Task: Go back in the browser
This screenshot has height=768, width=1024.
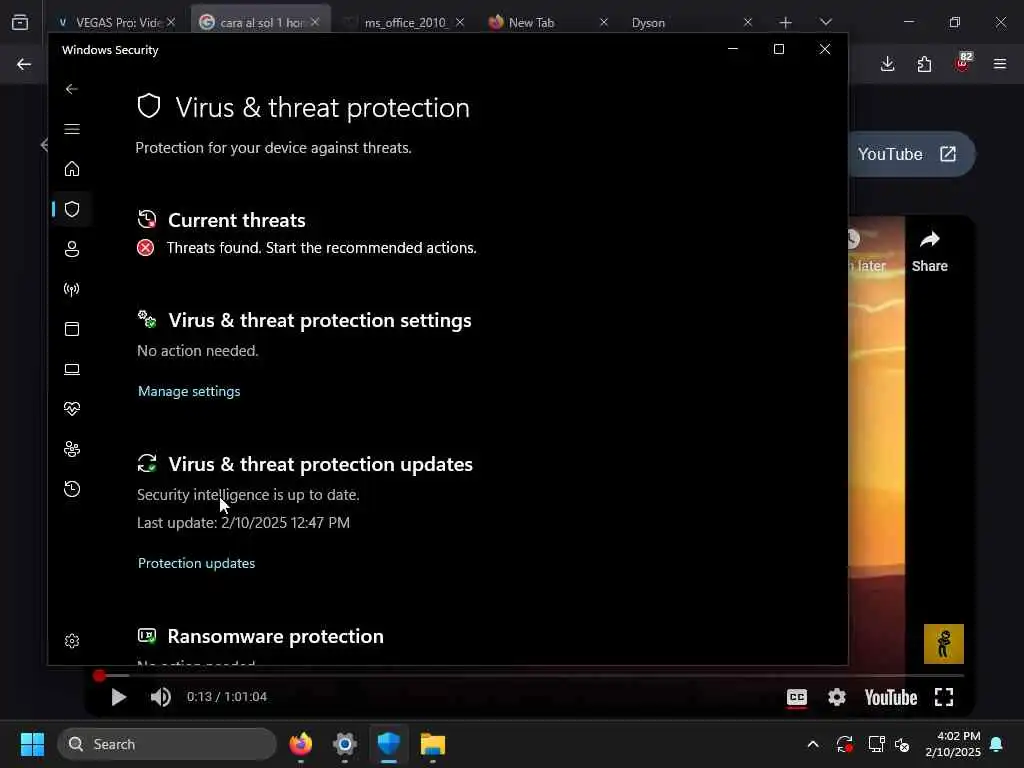Action: point(24,64)
